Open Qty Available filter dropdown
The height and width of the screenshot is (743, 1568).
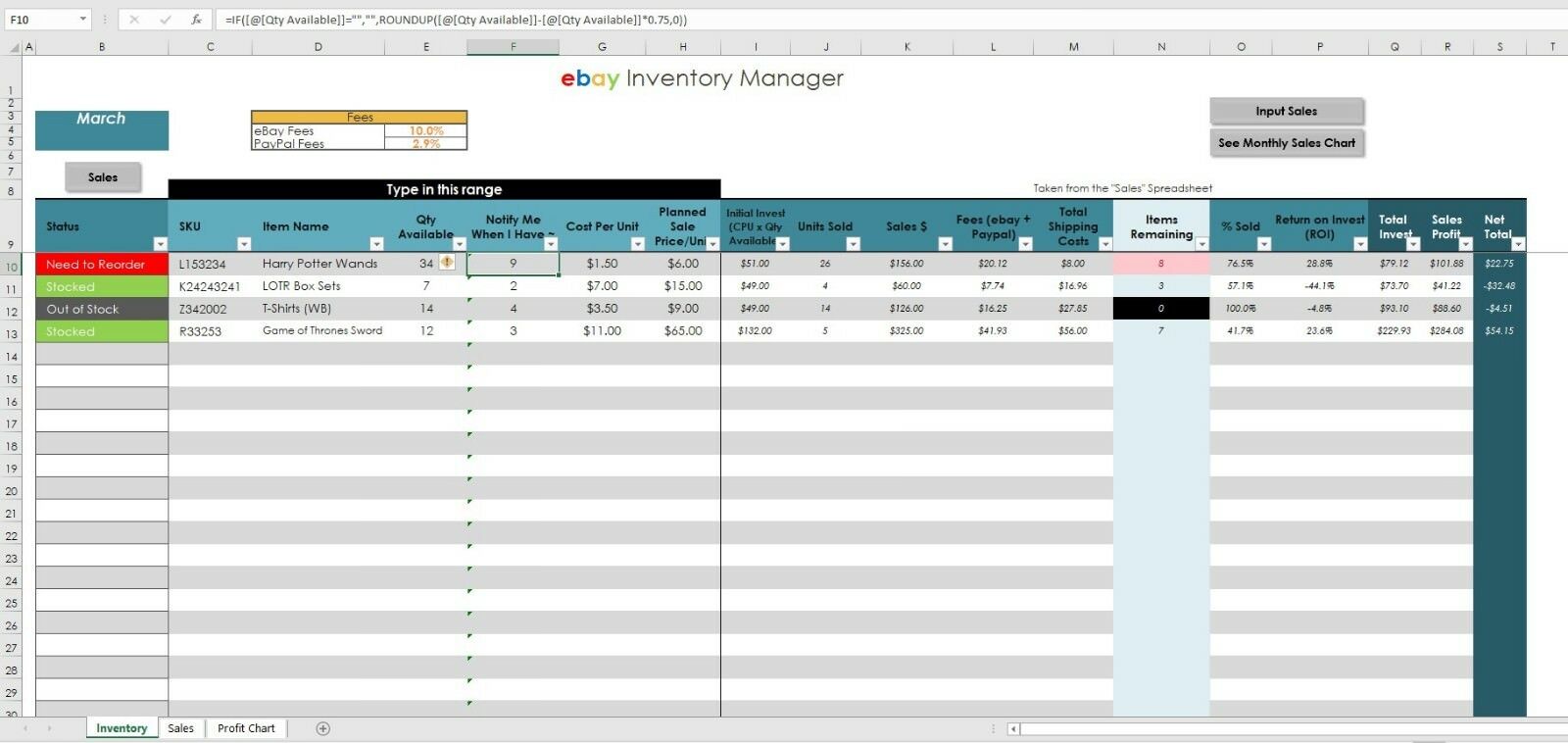click(460, 244)
